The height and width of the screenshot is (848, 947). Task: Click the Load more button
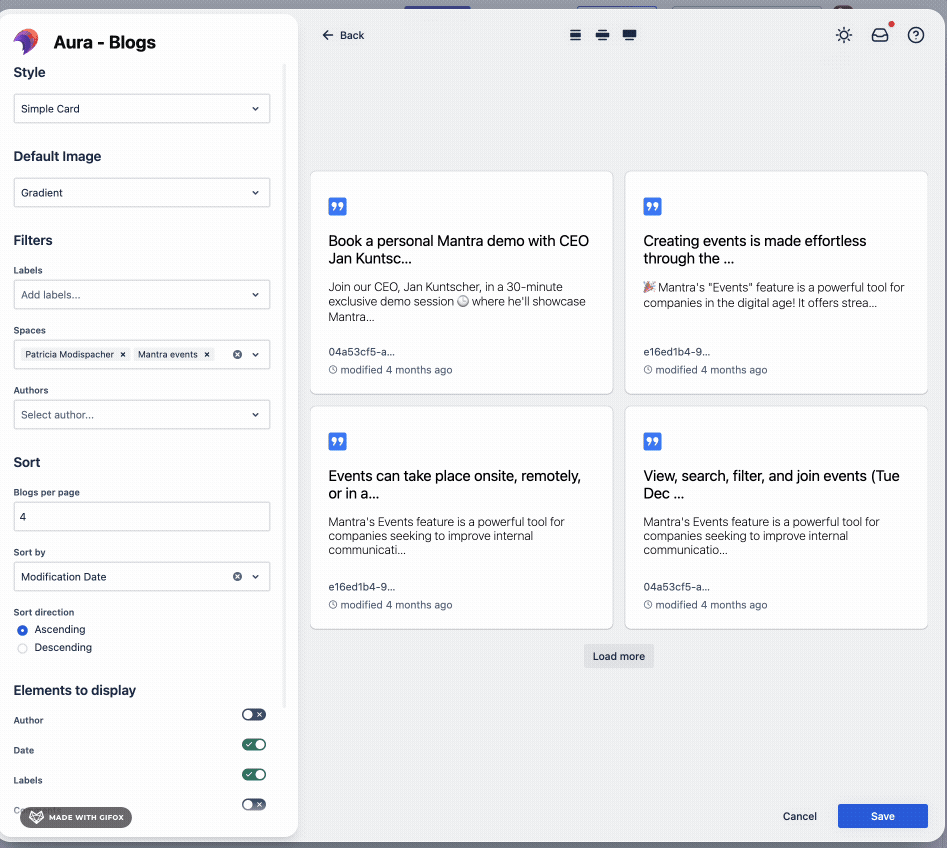pos(618,656)
